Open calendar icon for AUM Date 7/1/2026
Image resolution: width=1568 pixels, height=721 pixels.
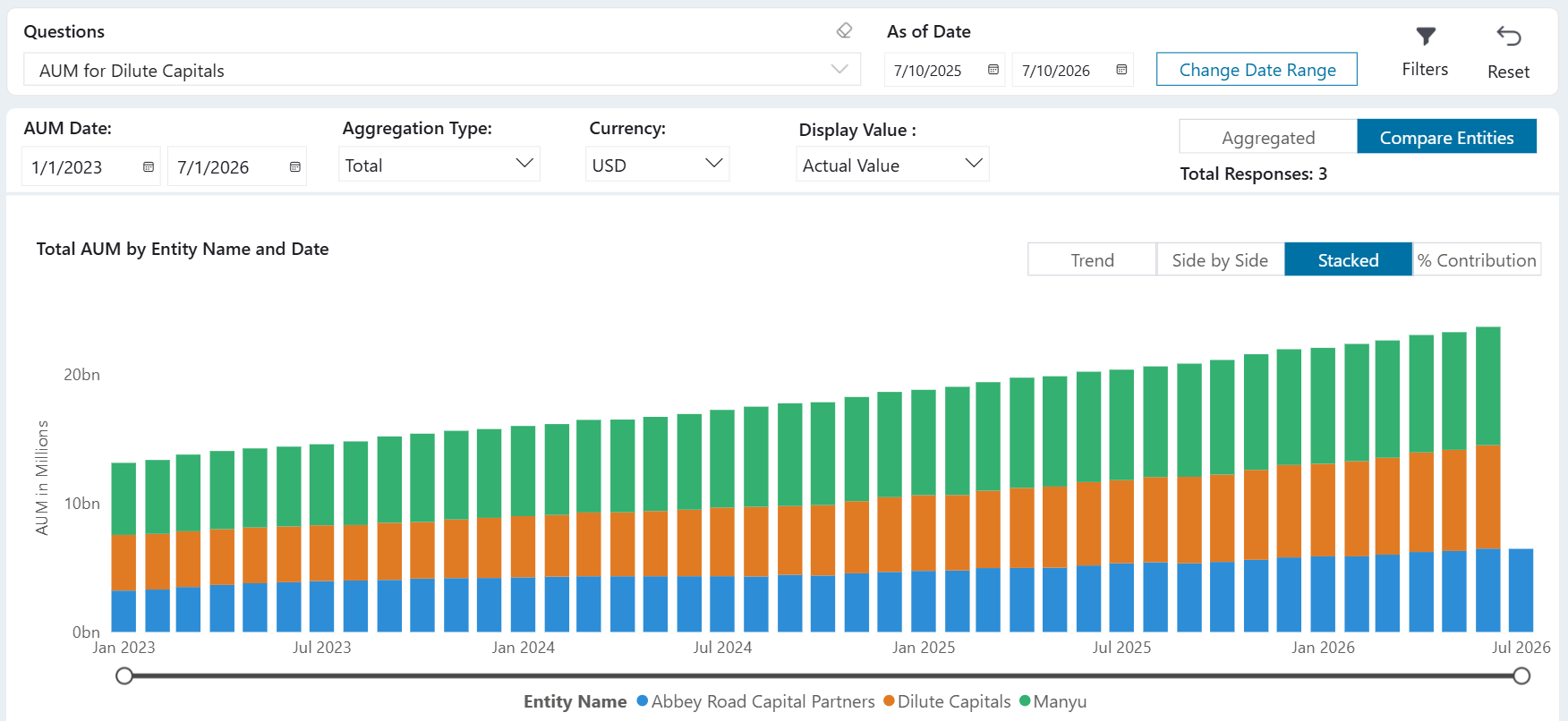coord(294,167)
